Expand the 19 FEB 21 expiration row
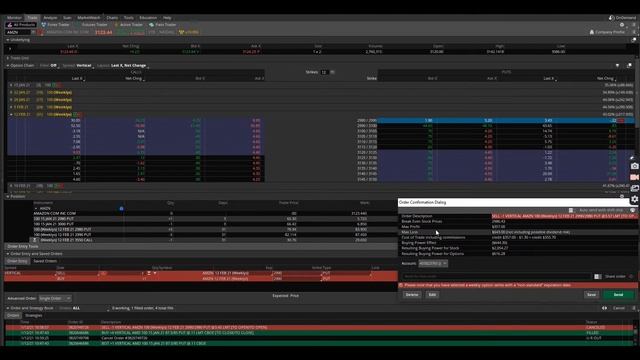The width and height of the screenshot is (640, 360). (x=11, y=185)
